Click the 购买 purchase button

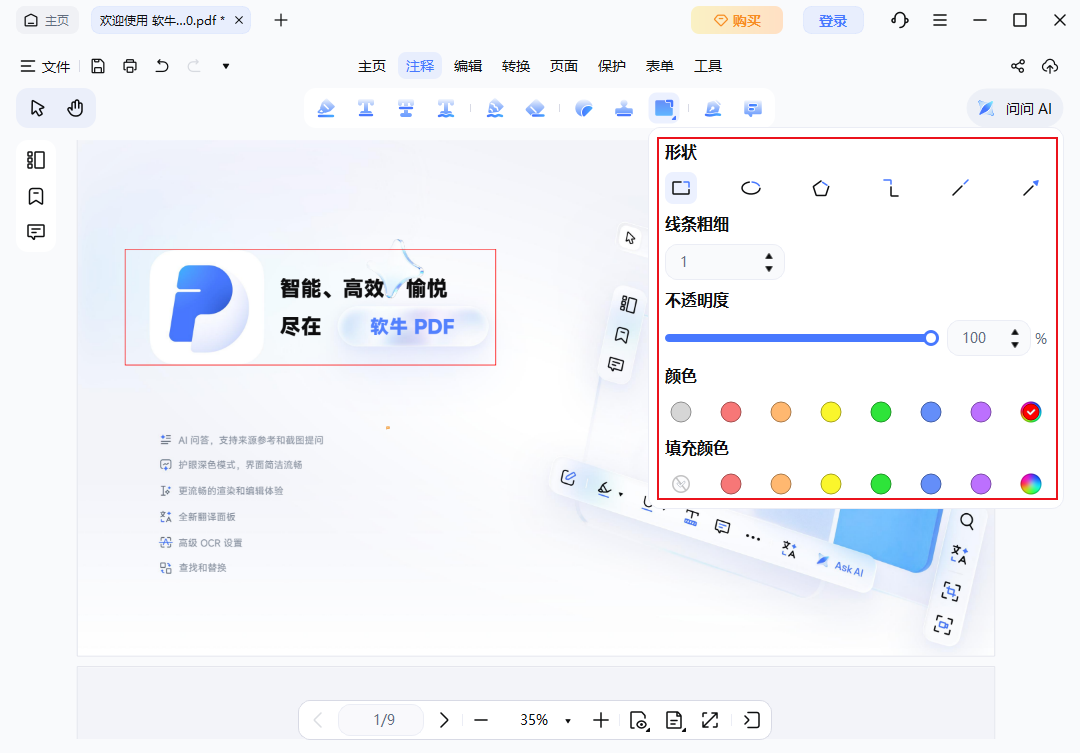tap(737, 20)
